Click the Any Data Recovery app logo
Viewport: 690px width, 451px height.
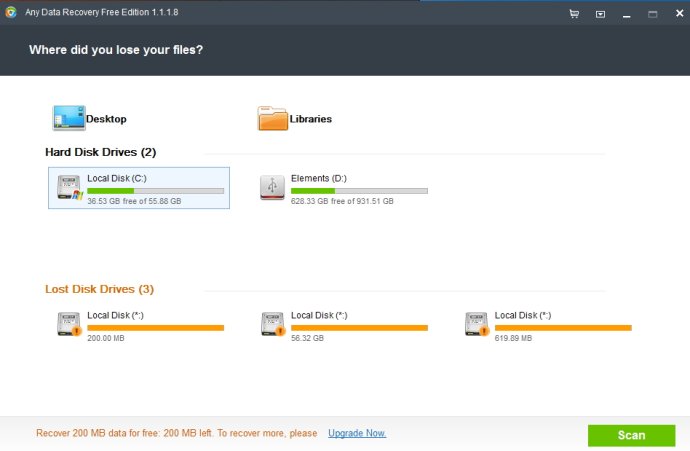11,12
